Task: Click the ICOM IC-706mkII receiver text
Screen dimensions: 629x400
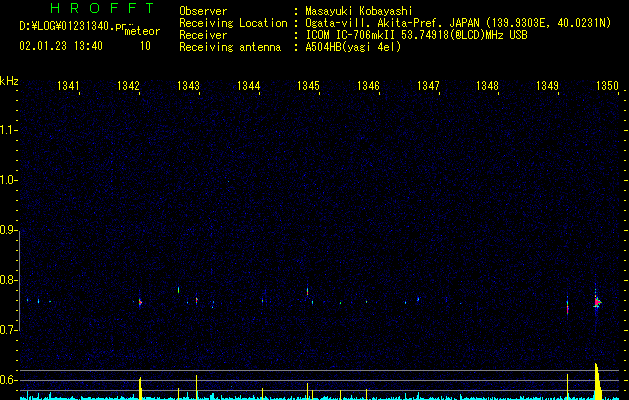Action: 352,35
